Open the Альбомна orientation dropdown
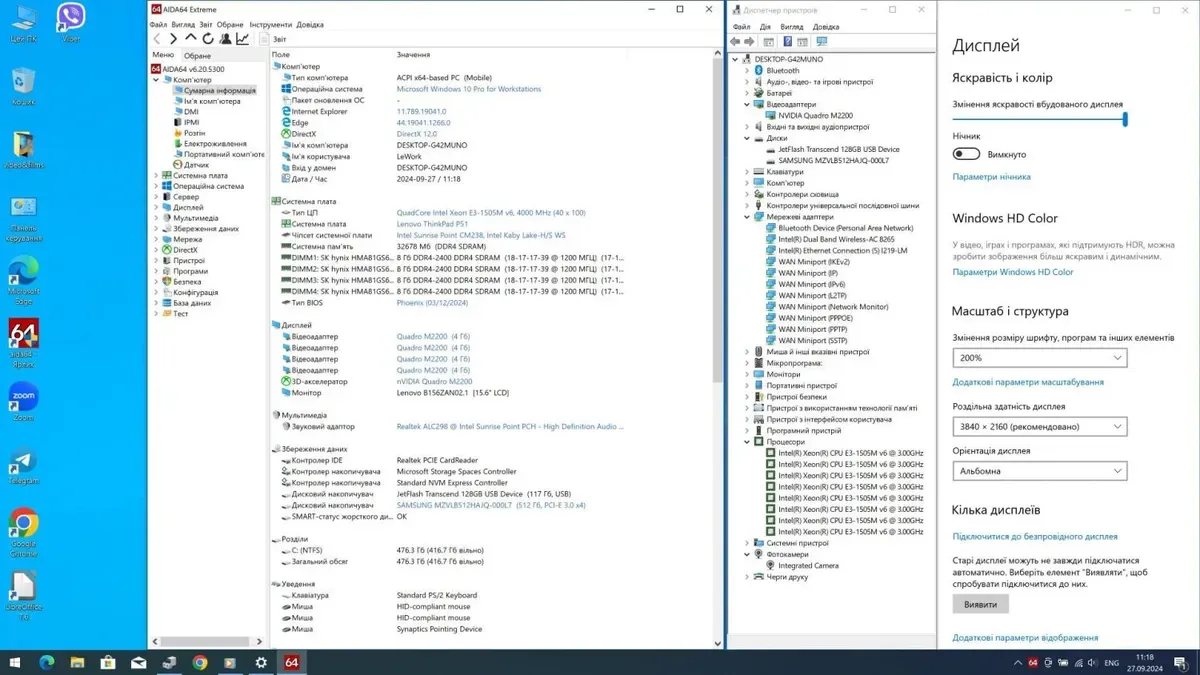Image resolution: width=1200 pixels, height=675 pixels. (x=1039, y=470)
